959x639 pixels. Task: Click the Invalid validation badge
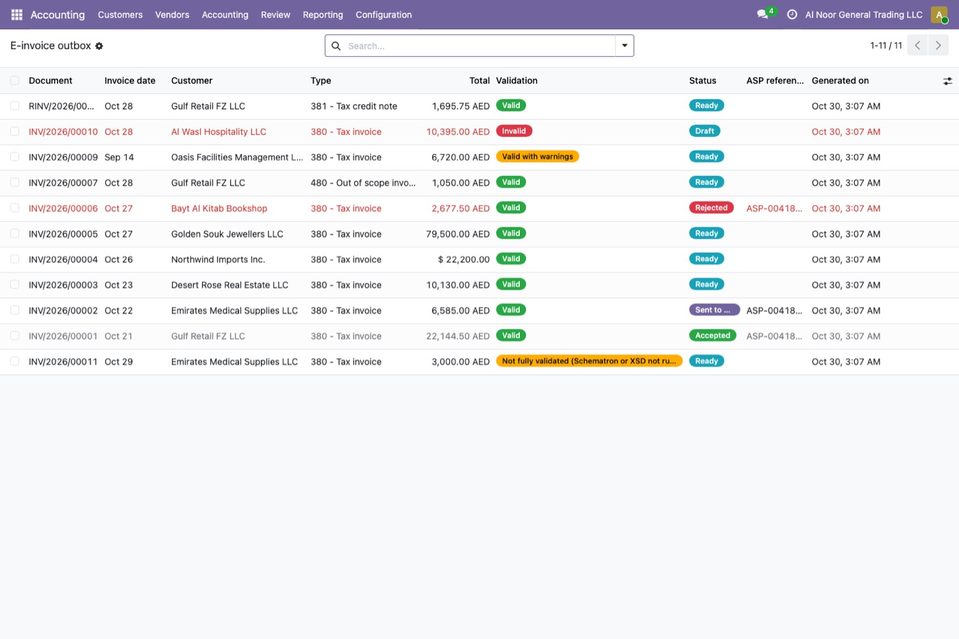[x=514, y=131]
